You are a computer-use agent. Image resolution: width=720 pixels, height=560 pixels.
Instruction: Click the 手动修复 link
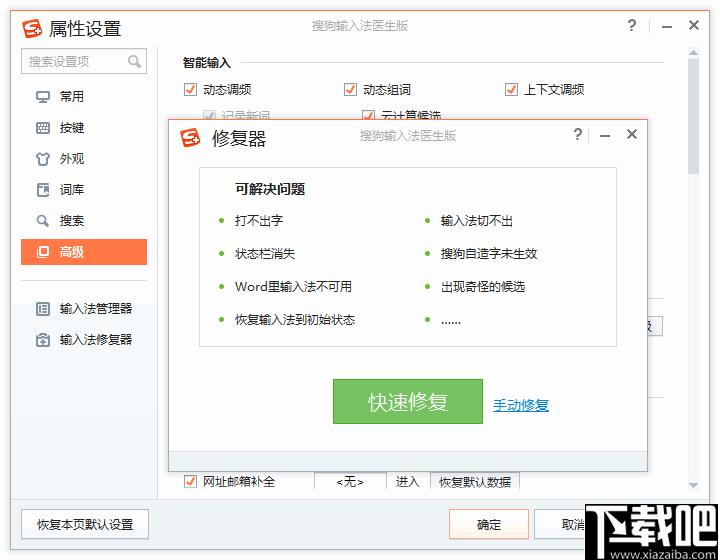[x=521, y=405]
